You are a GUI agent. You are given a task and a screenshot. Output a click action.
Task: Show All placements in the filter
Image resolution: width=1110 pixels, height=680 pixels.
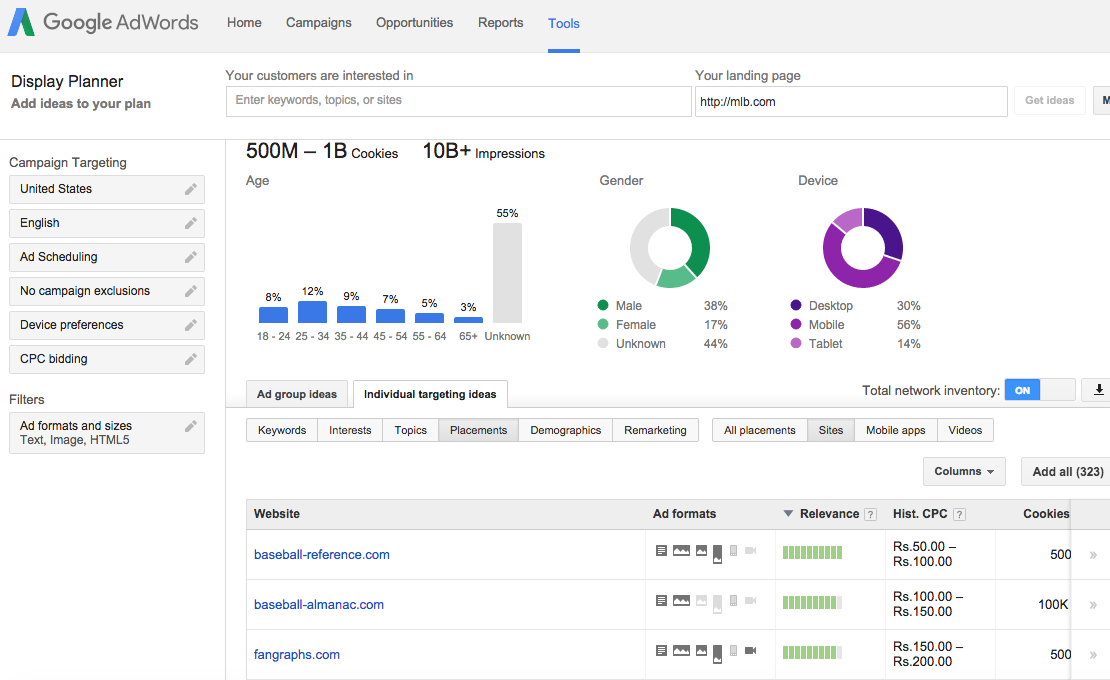pos(760,430)
